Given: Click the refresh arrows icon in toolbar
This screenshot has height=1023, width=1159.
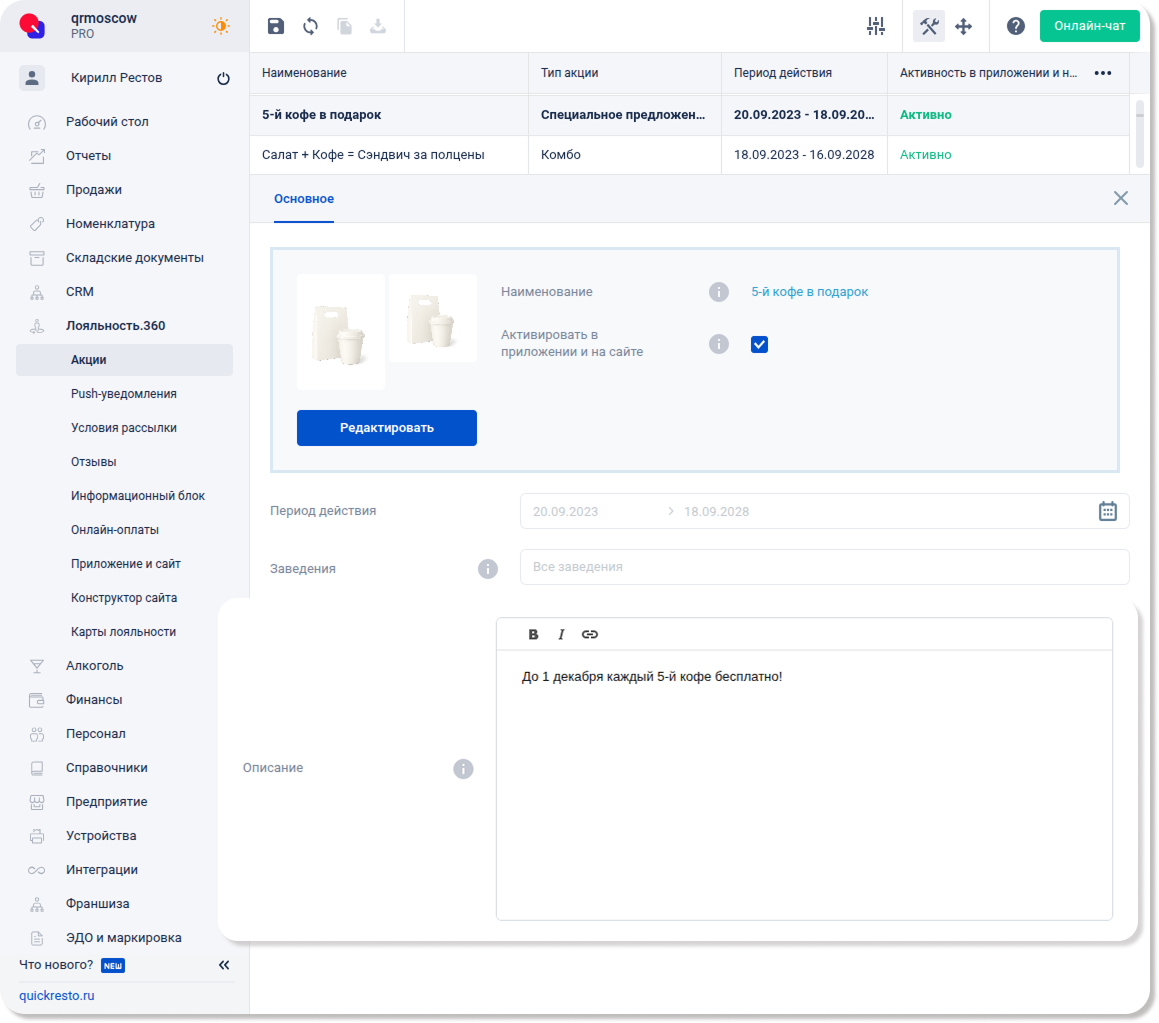Looking at the screenshot, I should (310, 27).
